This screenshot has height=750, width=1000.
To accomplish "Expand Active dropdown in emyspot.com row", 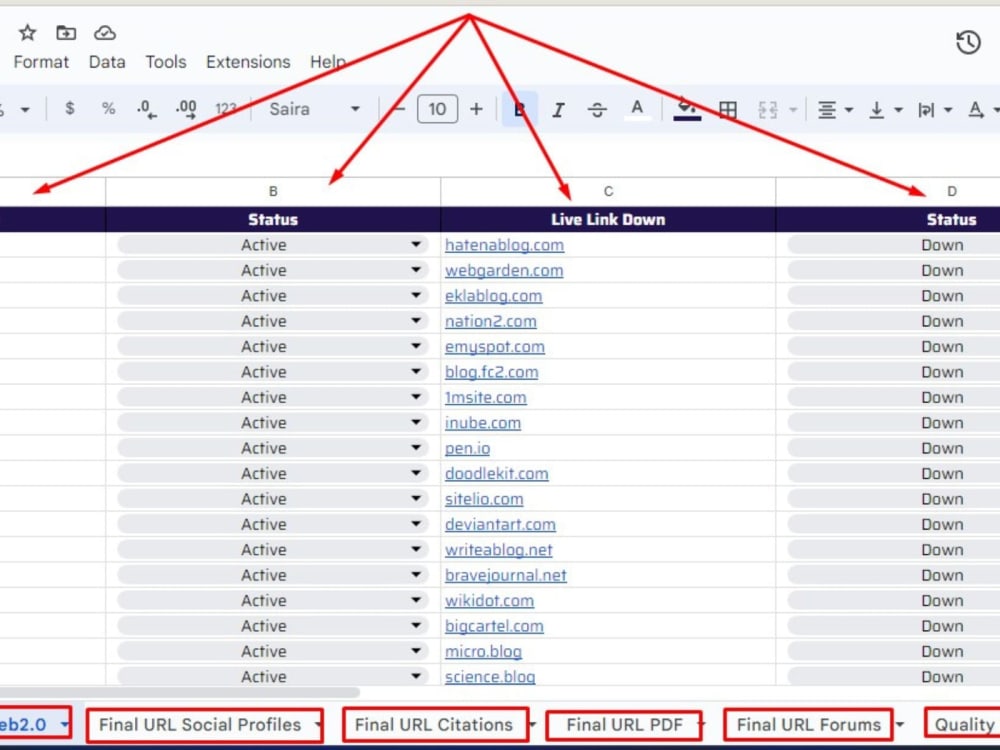I will click(x=416, y=346).
